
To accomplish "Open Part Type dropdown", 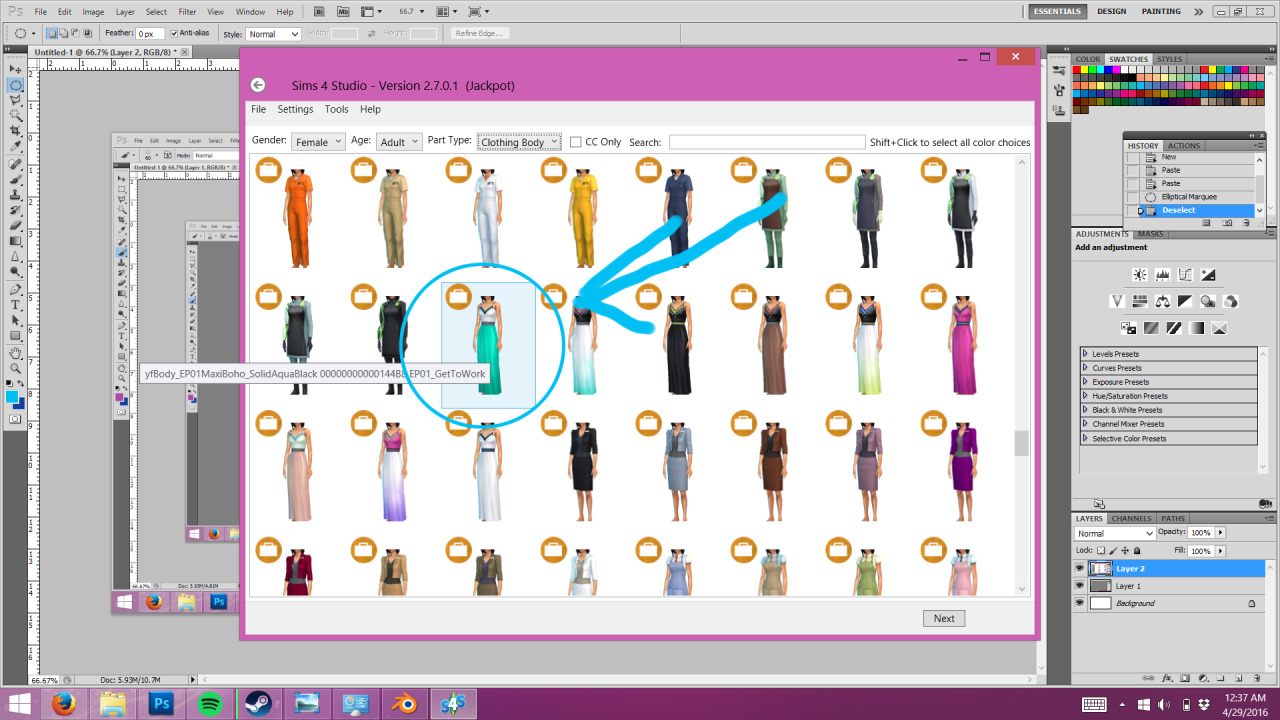I will (519, 142).
